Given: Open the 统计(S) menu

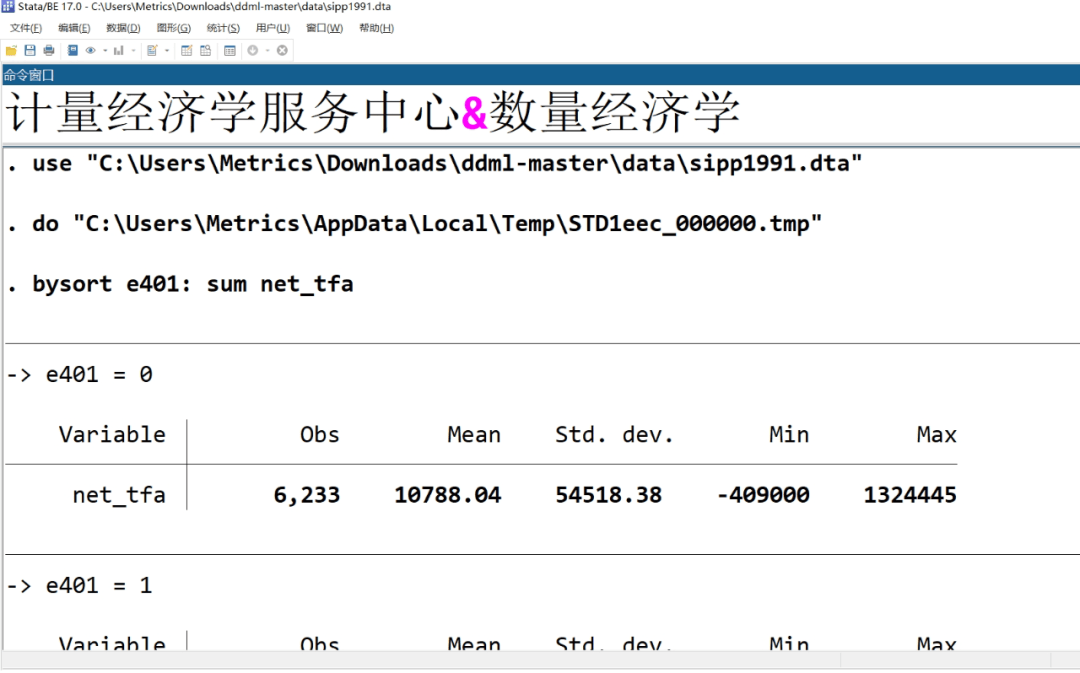Looking at the screenshot, I should pos(222,28).
